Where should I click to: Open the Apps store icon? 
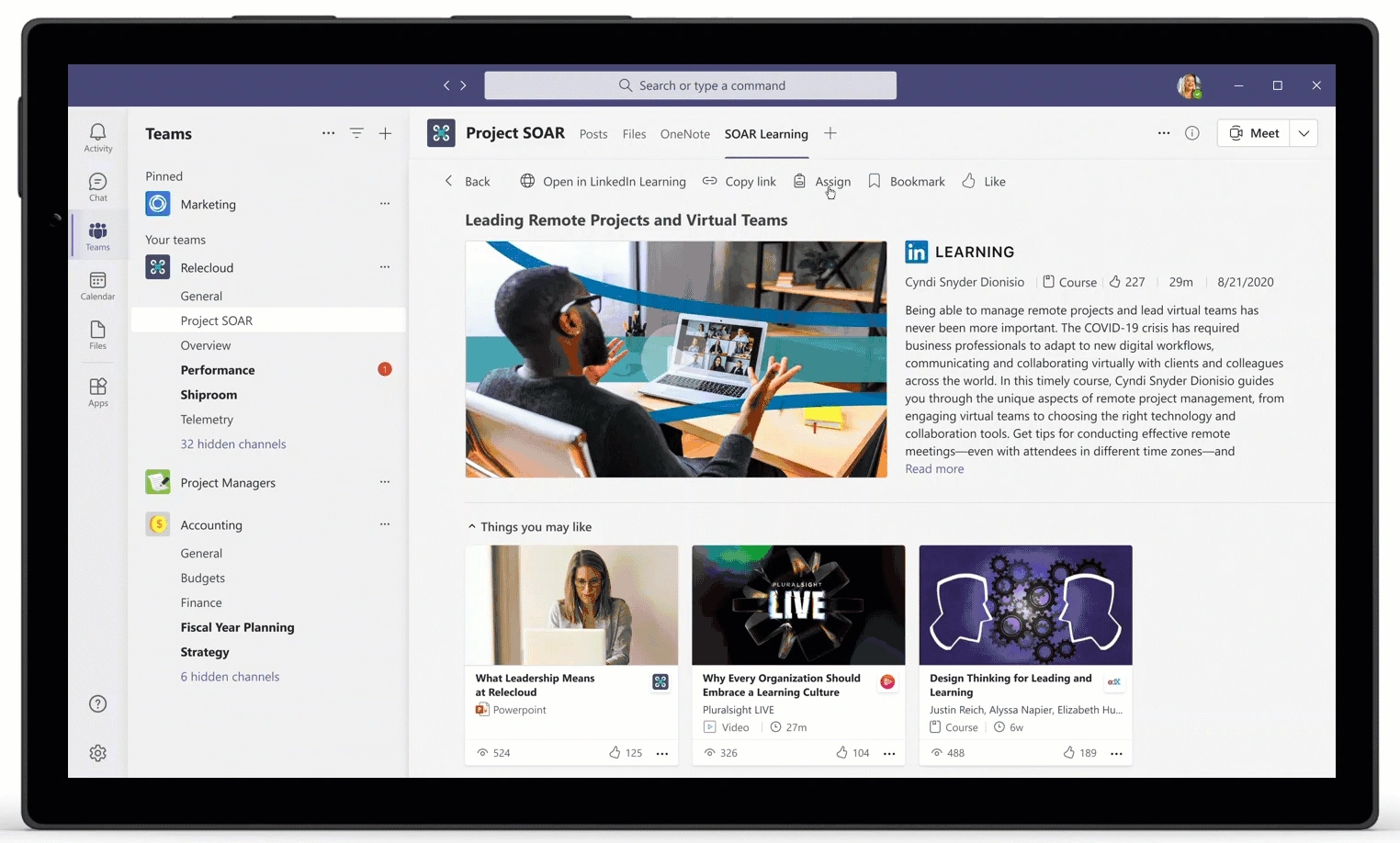tap(97, 392)
